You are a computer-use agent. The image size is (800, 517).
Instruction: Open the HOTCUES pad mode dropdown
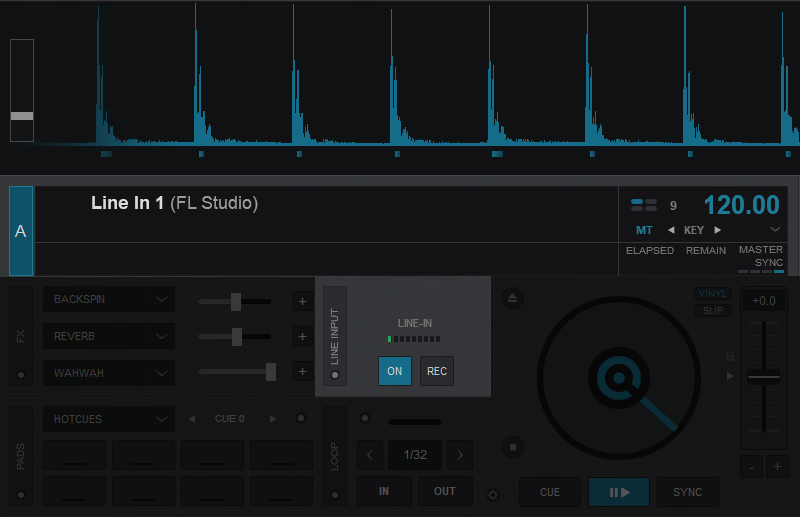coord(109,419)
